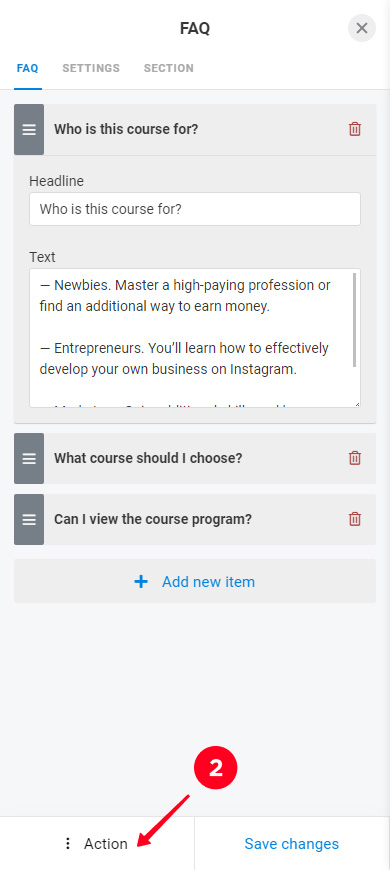This screenshot has height=870, width=390.
Task: Switch to the SETTINGS tab
Action: pos(91,68)
